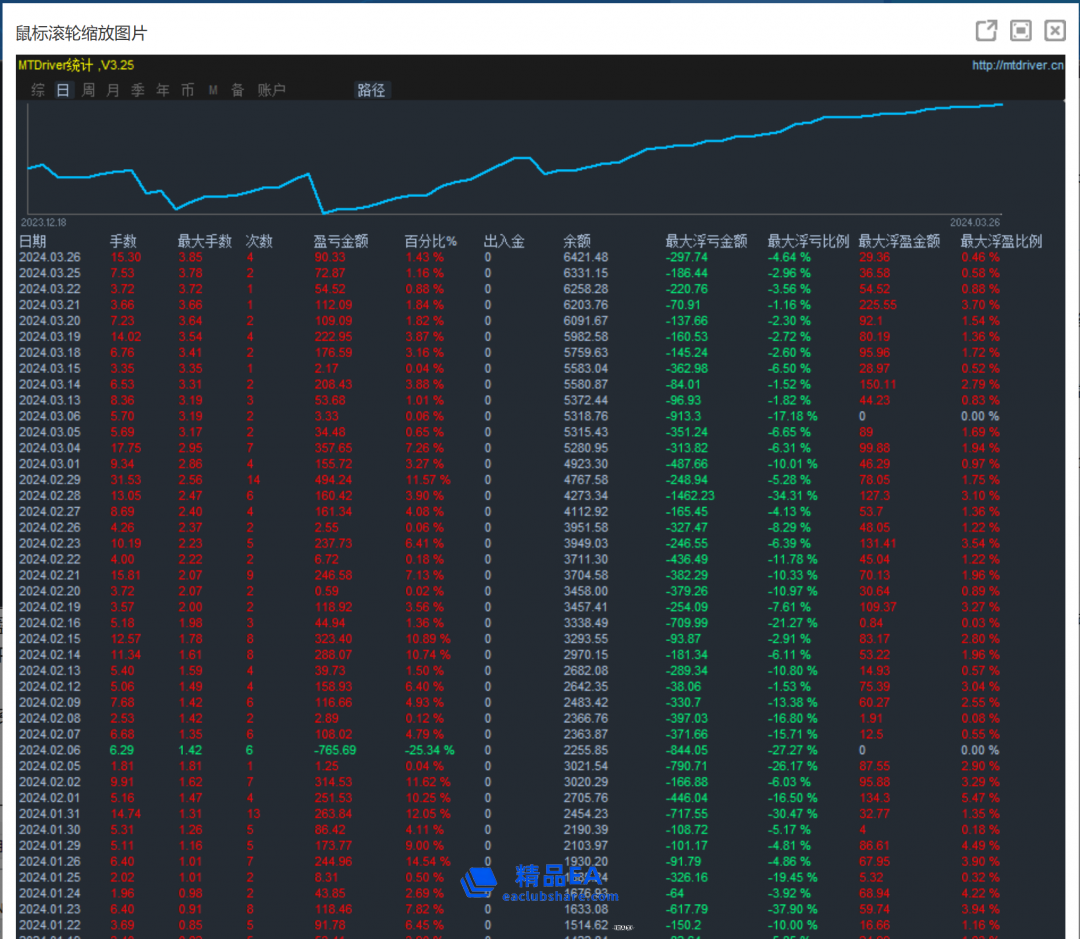
Task: Switch to the 周 weekly tab
Action: [88, 90]
